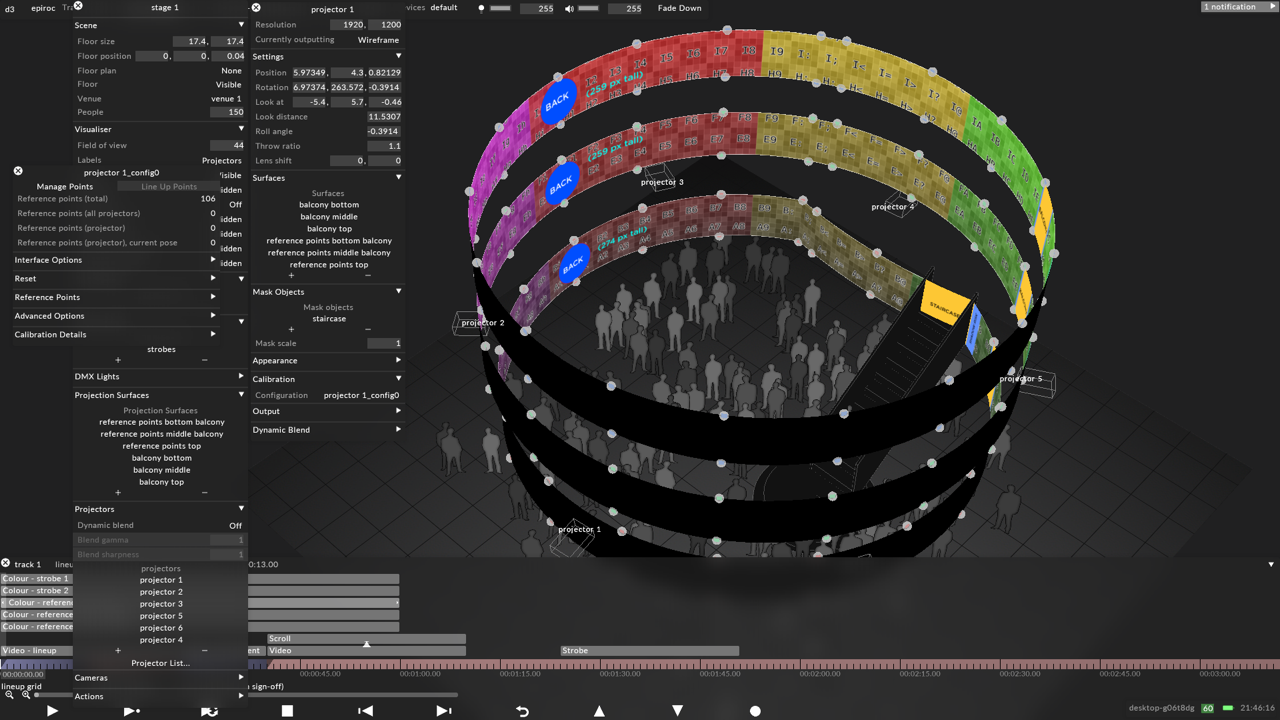The width and height of the screenshot is (1280, 720).
Task: Jump to the next section marker
Action: [x=444, y=711]
